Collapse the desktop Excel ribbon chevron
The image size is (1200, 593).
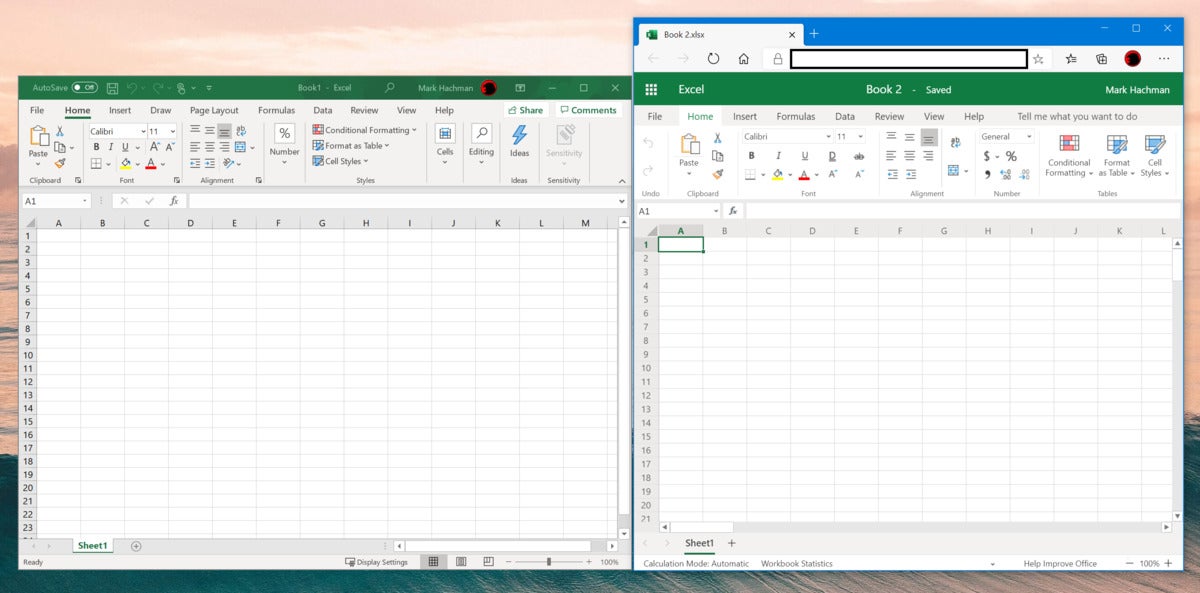point(622,181)
